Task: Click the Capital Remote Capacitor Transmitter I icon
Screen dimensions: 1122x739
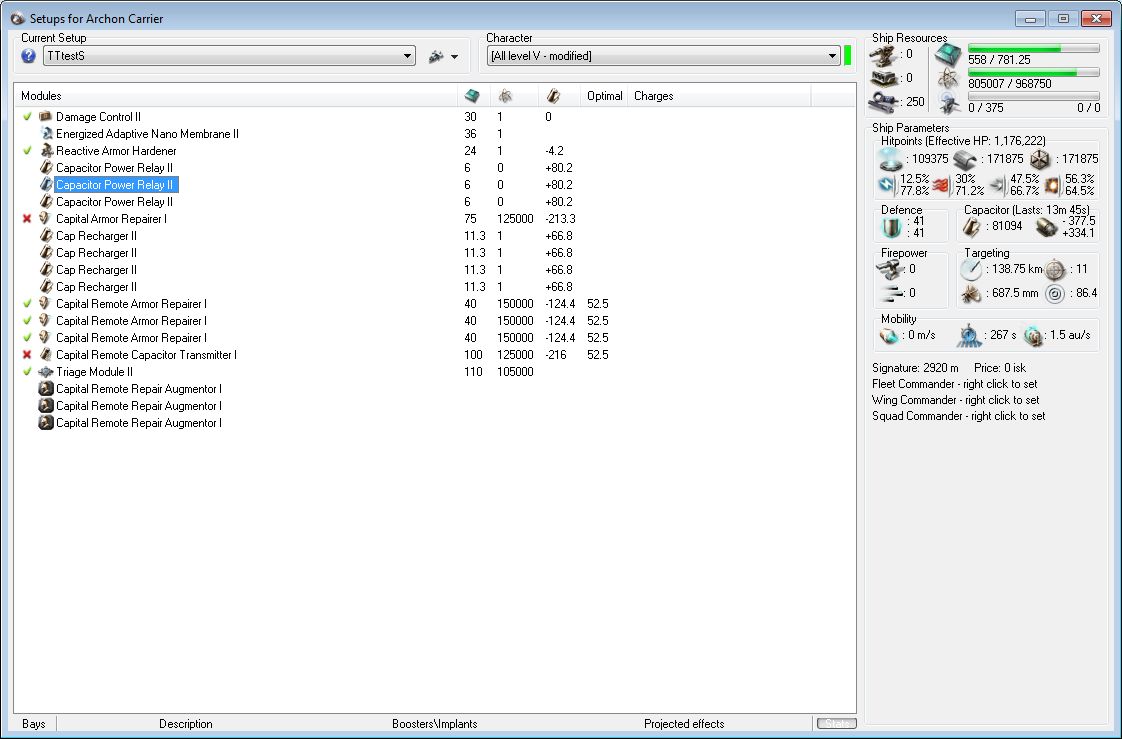Action: coord(46,355)
